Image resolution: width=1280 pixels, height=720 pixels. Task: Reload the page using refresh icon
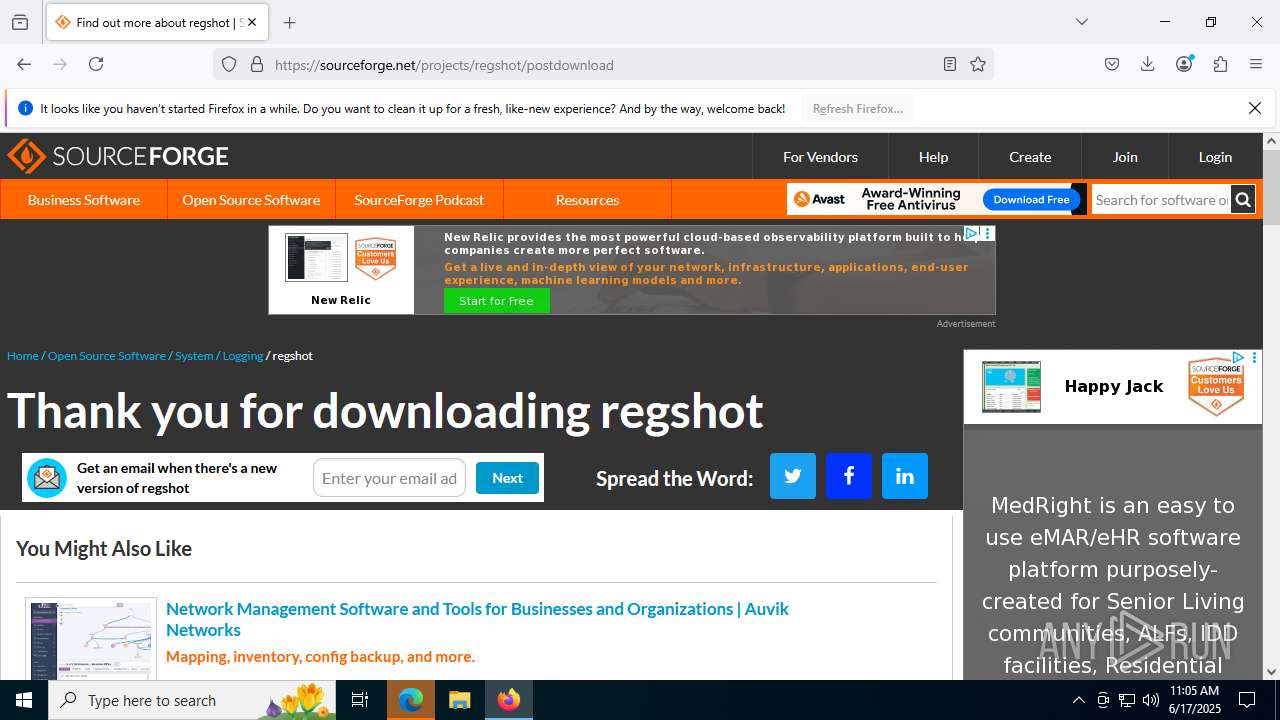click(96, 64)
